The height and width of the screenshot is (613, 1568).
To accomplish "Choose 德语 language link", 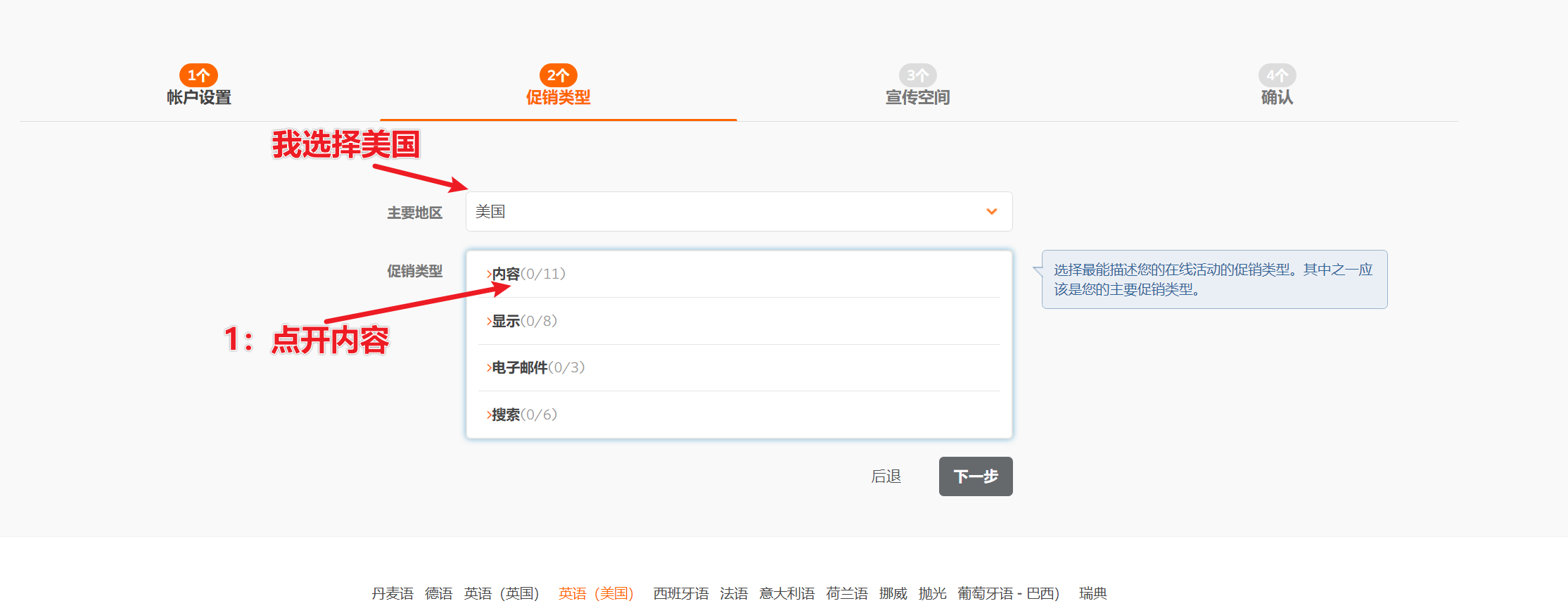I will click(439, 593).
